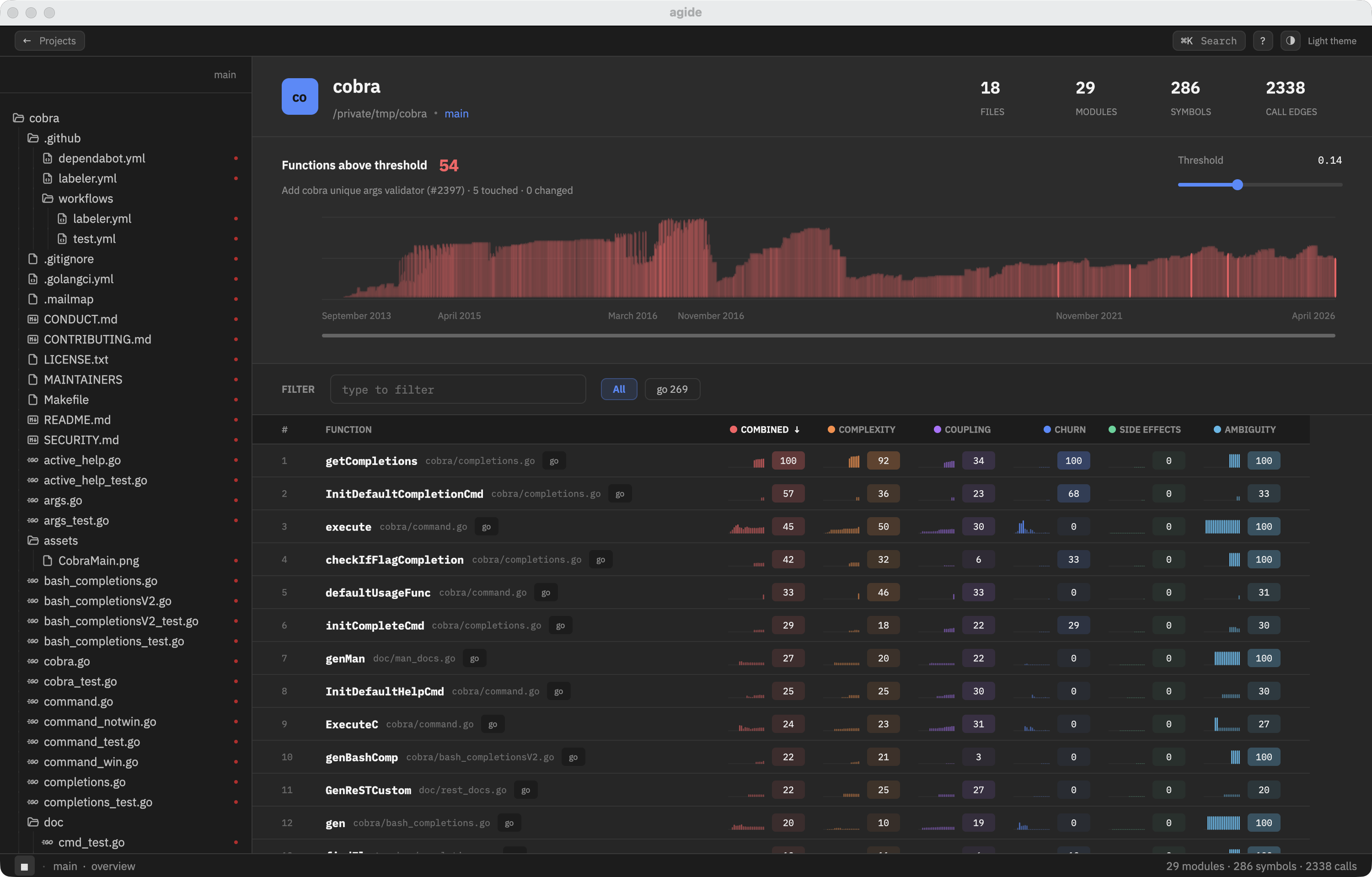Viewport: 1372px width, 877px height.
Task: Click the README.md markdown icon
Action: [x=33, y=420]
